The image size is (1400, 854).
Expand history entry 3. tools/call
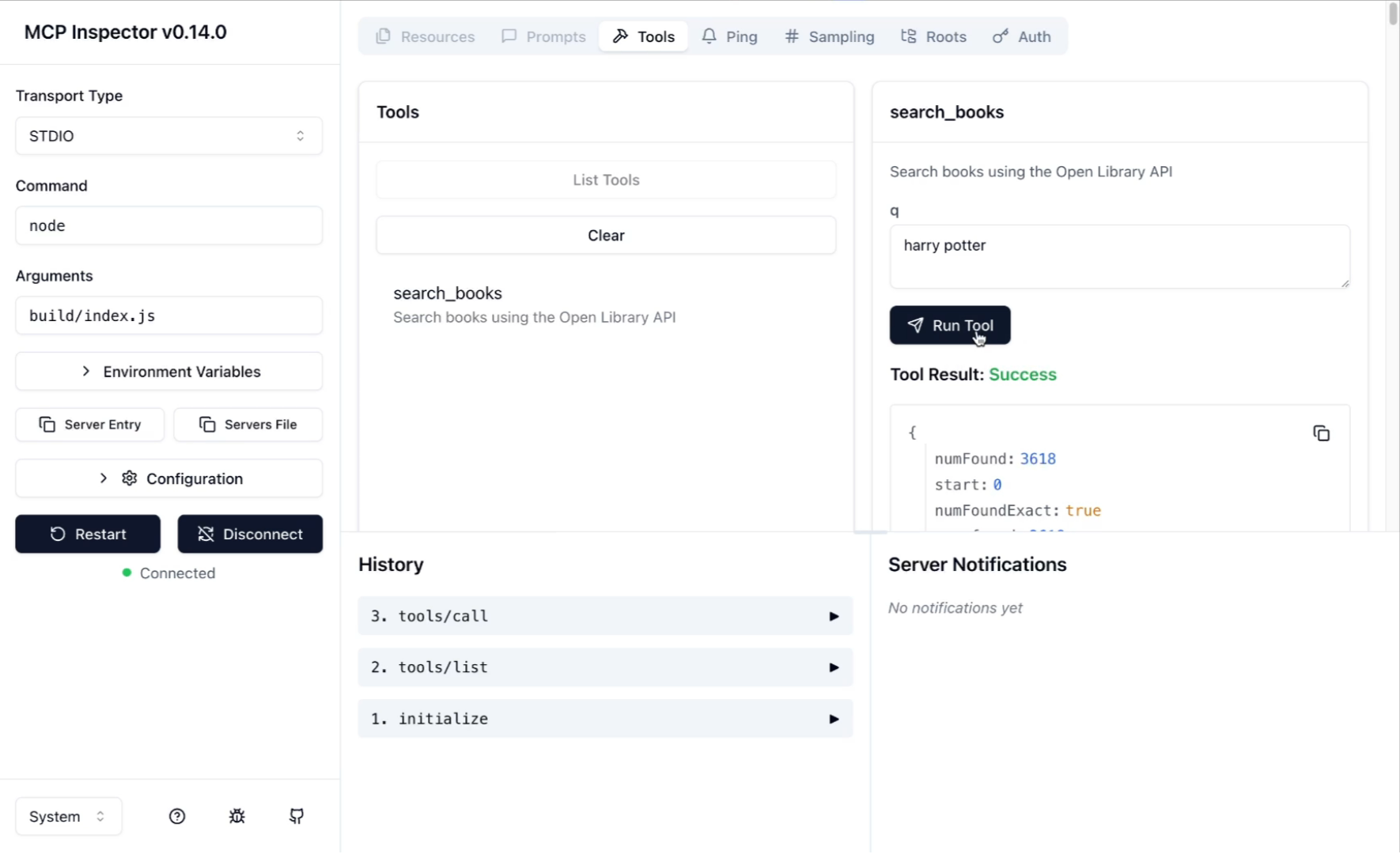[605, 616]
